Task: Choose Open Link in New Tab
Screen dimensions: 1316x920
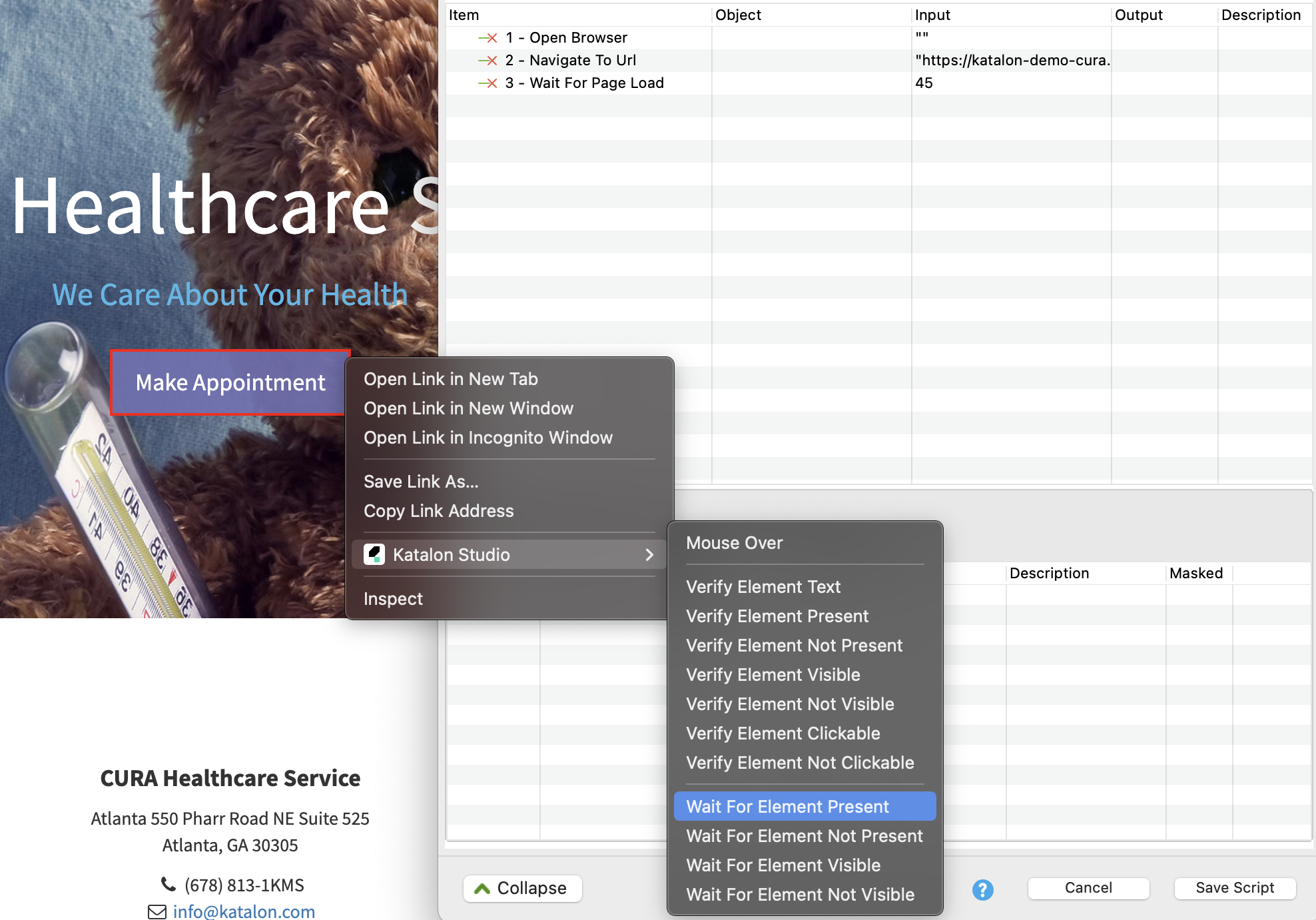Action: point(450,378)
